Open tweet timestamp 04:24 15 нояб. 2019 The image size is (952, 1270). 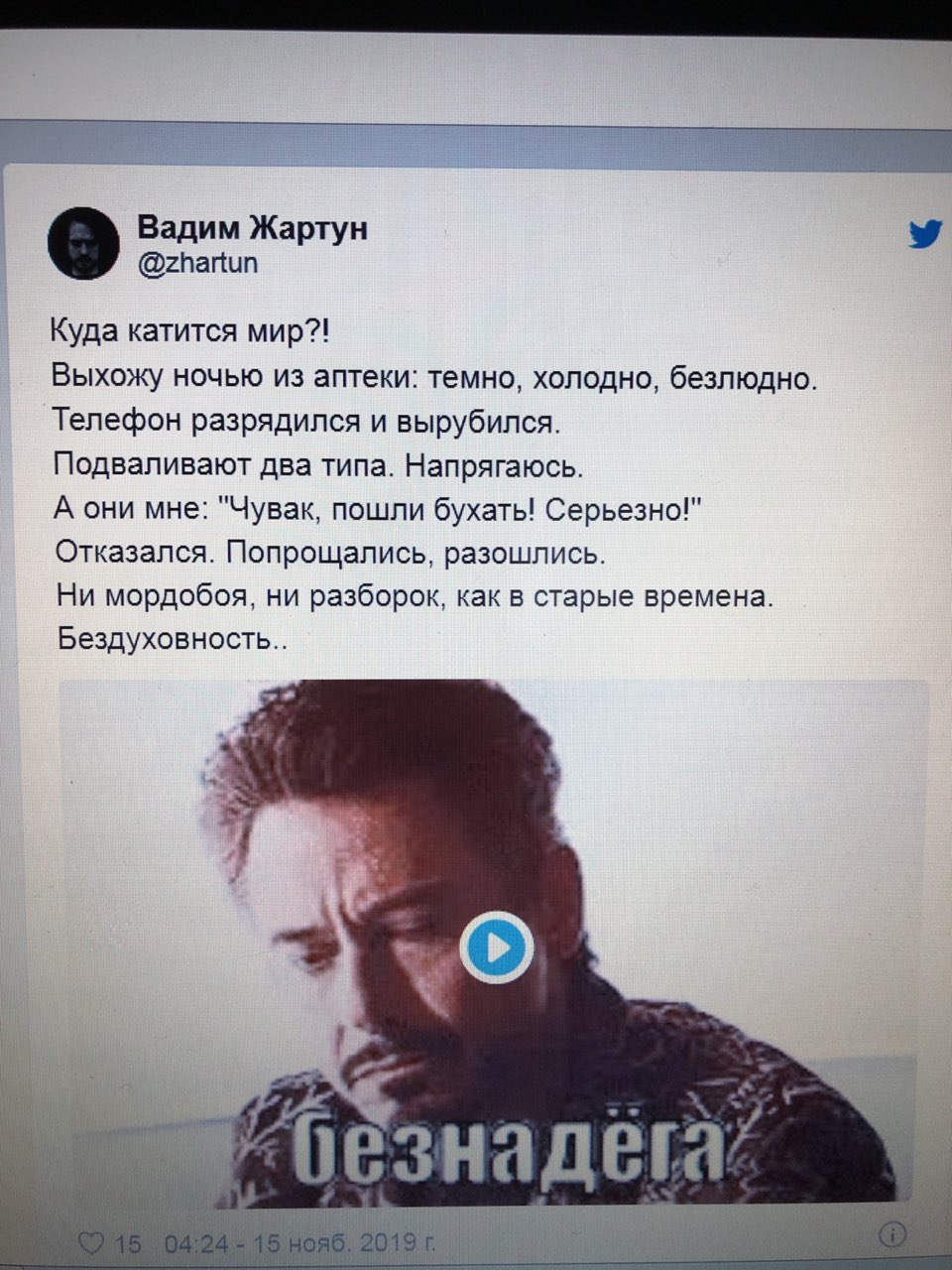pyautogui.click(x=297, y=1242)
